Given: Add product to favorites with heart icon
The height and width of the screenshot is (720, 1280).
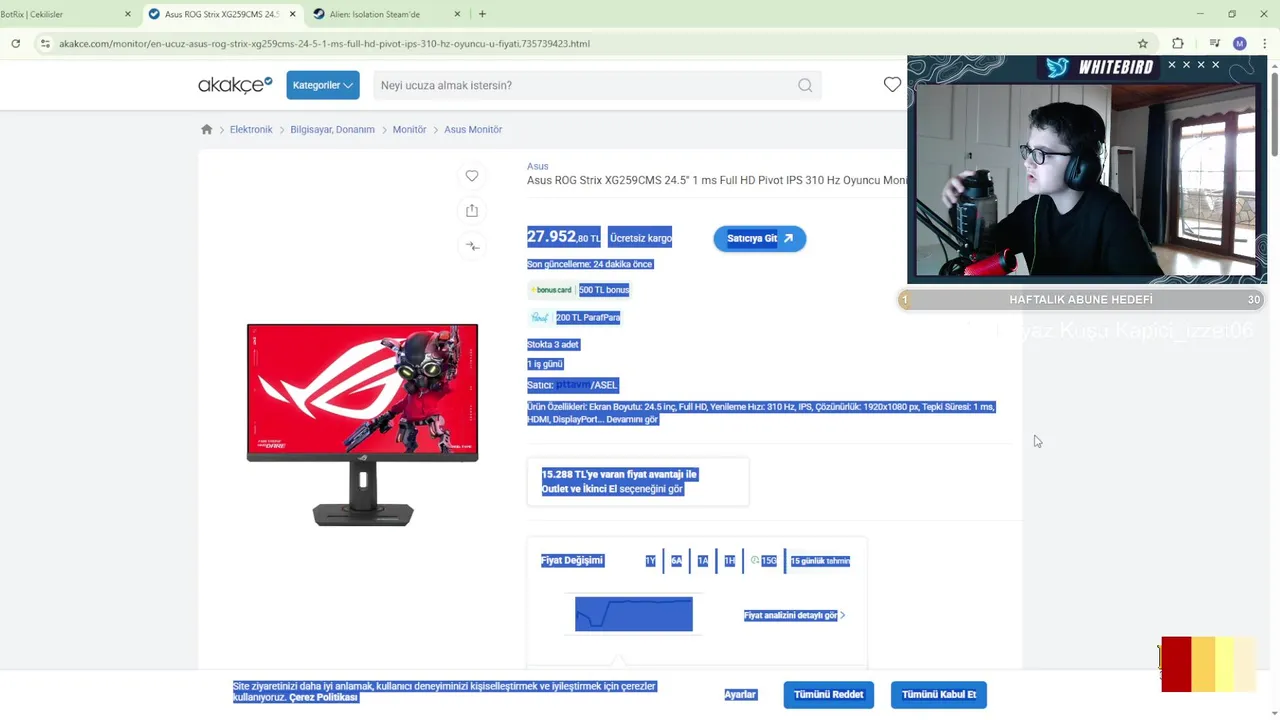Looking at the screenshot, I should (x=472, y=176).
